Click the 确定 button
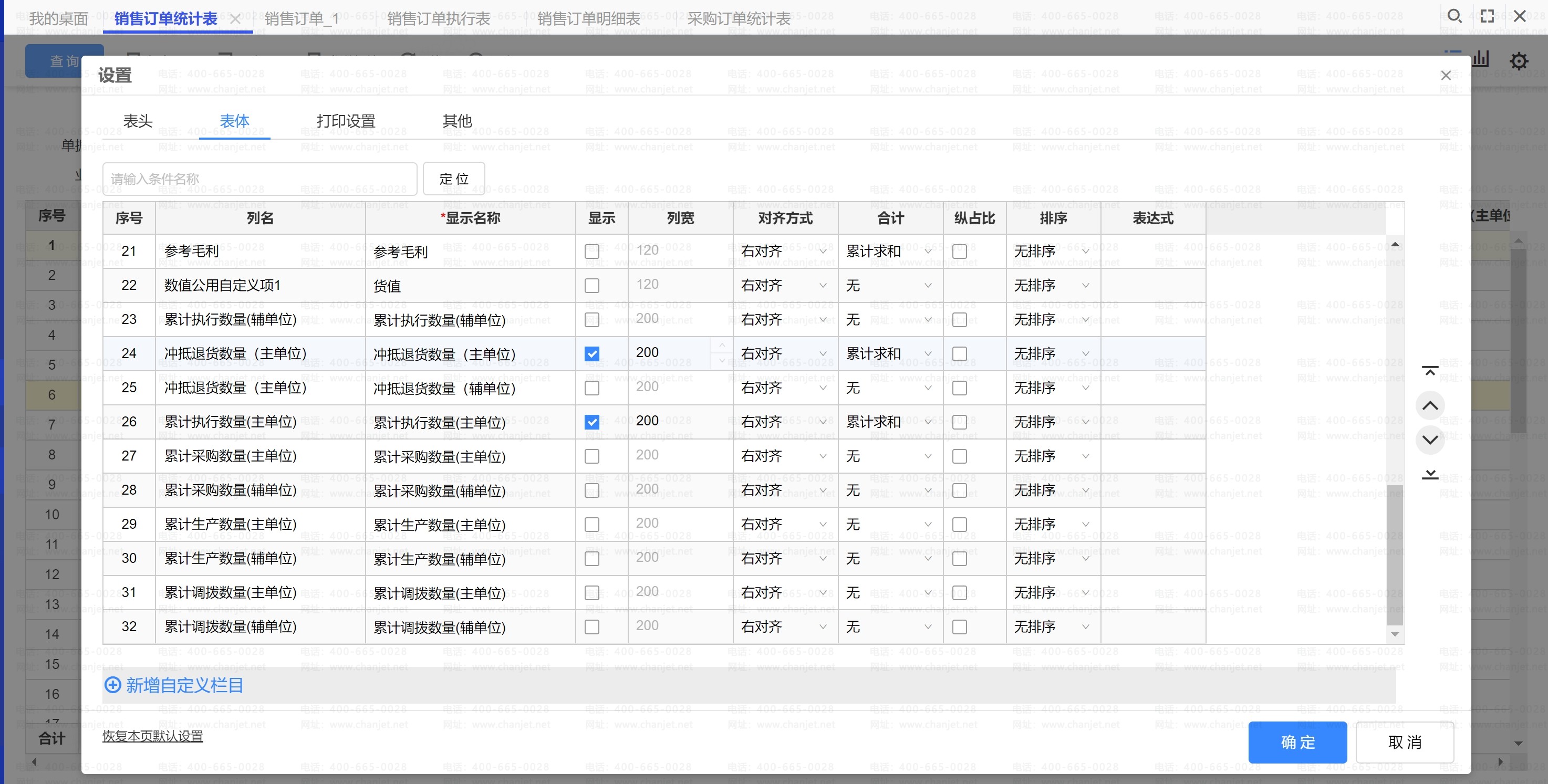 click(1297, 742)
